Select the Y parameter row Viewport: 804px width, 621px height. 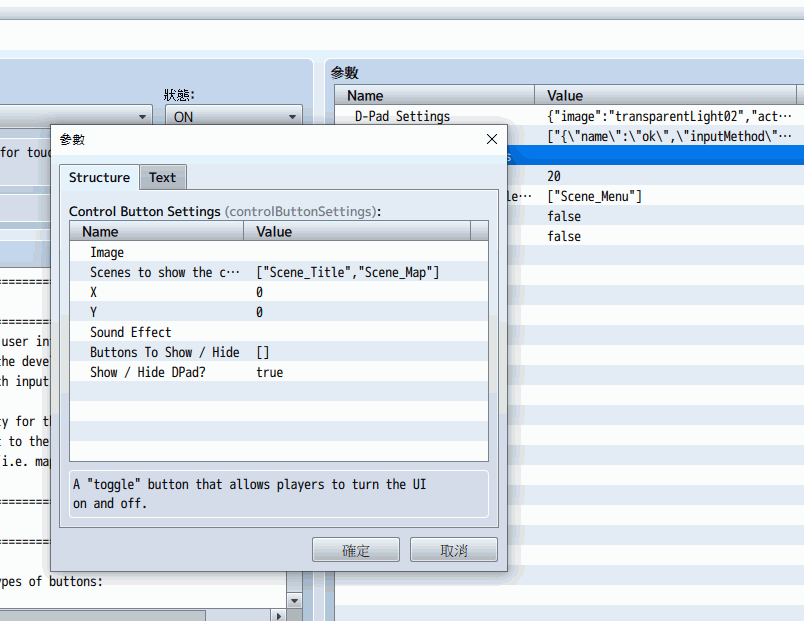click(x=279, y=312)
